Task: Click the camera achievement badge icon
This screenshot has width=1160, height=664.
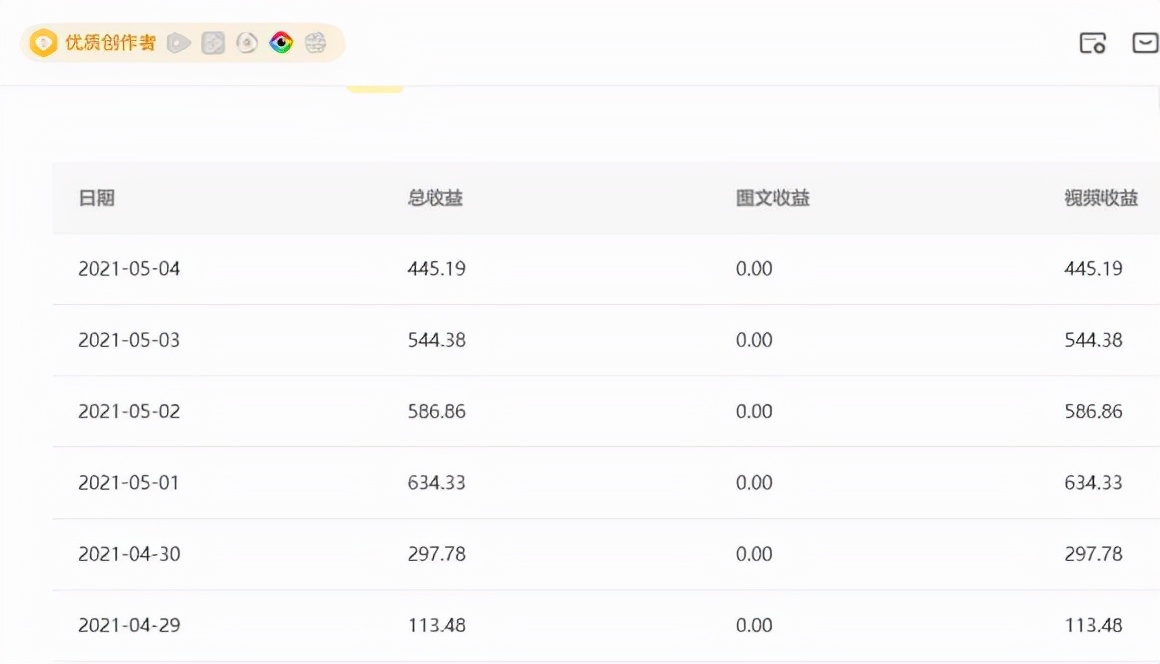Action: [212, 43]
